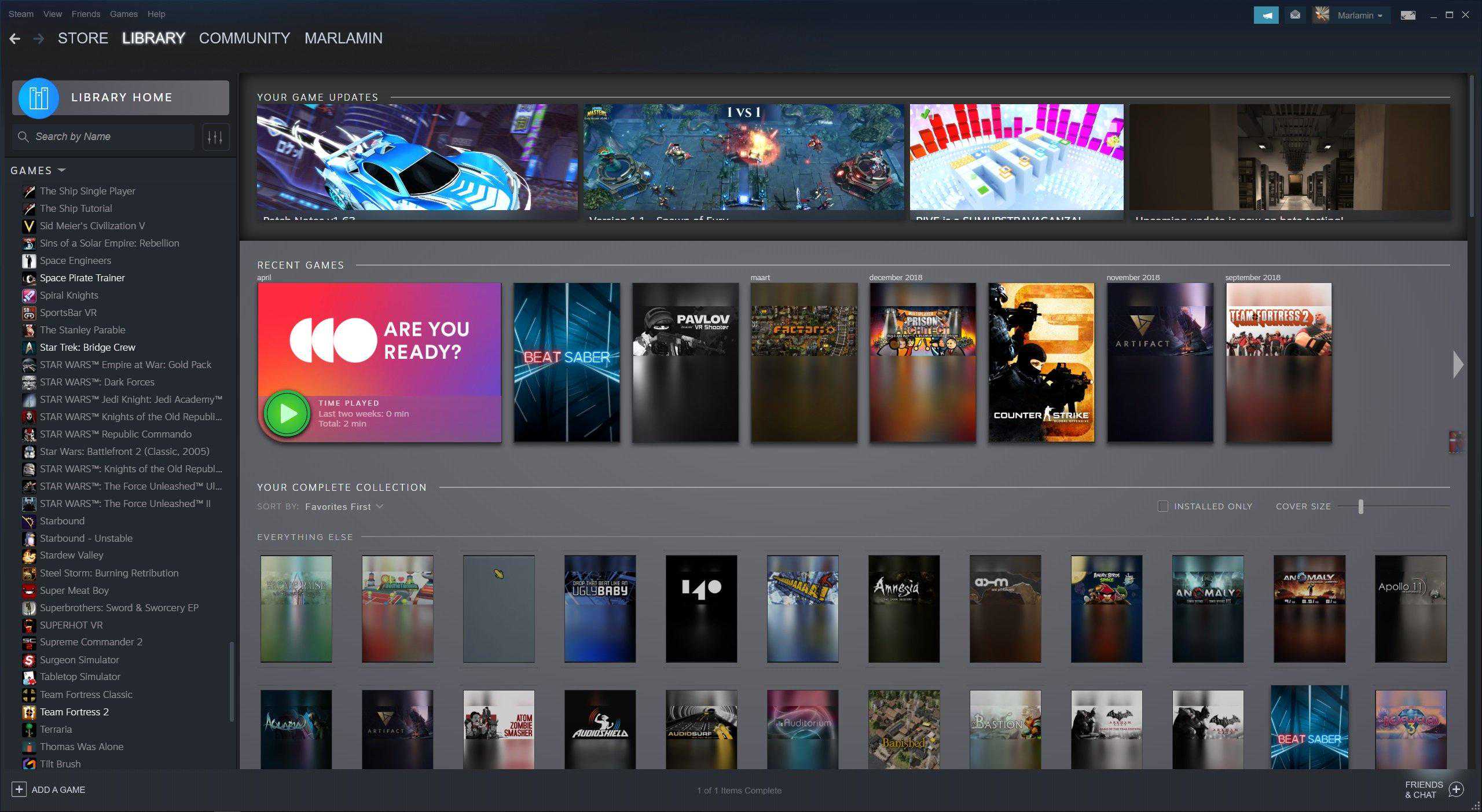The image size is (1482, 812).
Task: Select the Space Engineers icon in the sidebar
Action: (28, 260)
